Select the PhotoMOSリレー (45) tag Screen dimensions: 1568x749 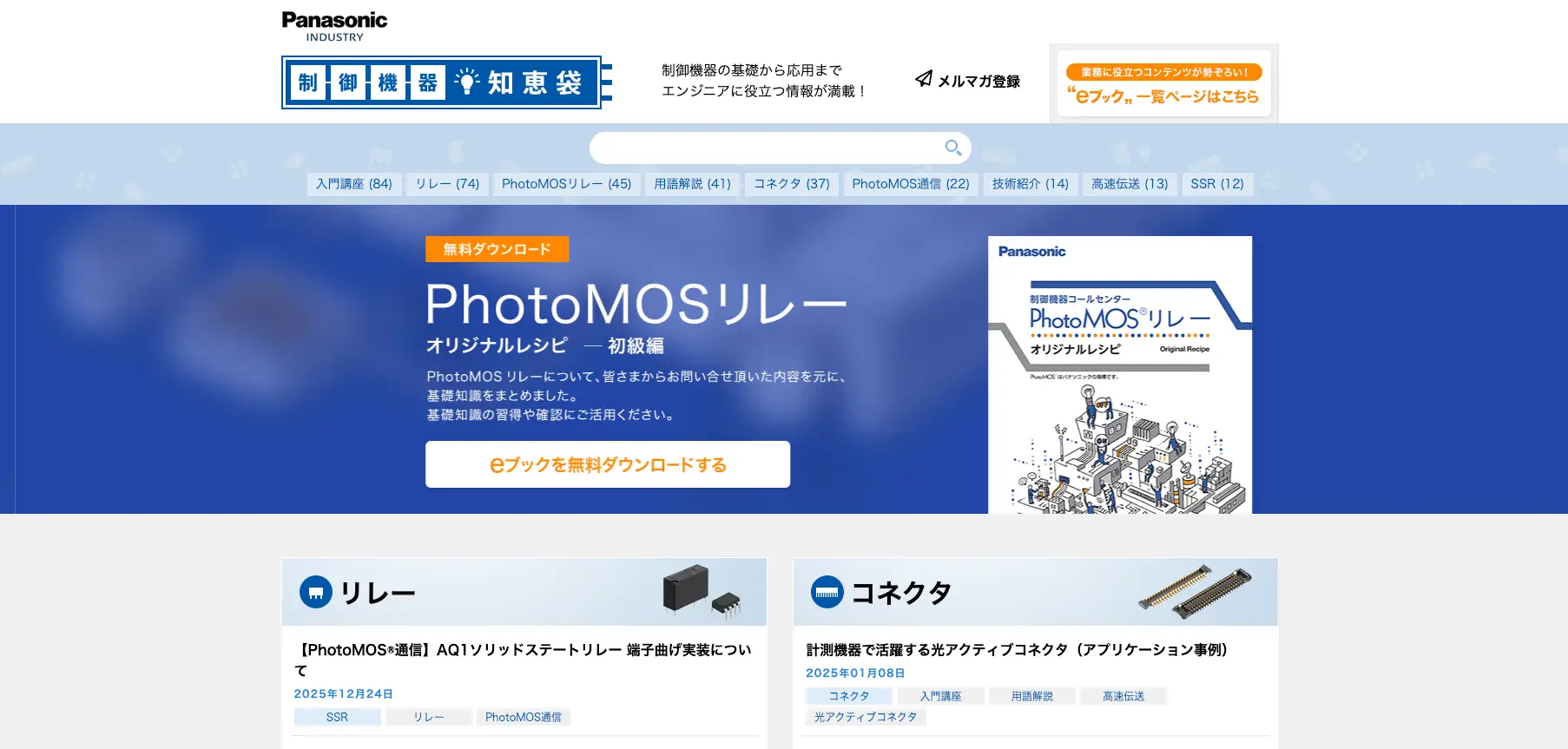(566, 184)
